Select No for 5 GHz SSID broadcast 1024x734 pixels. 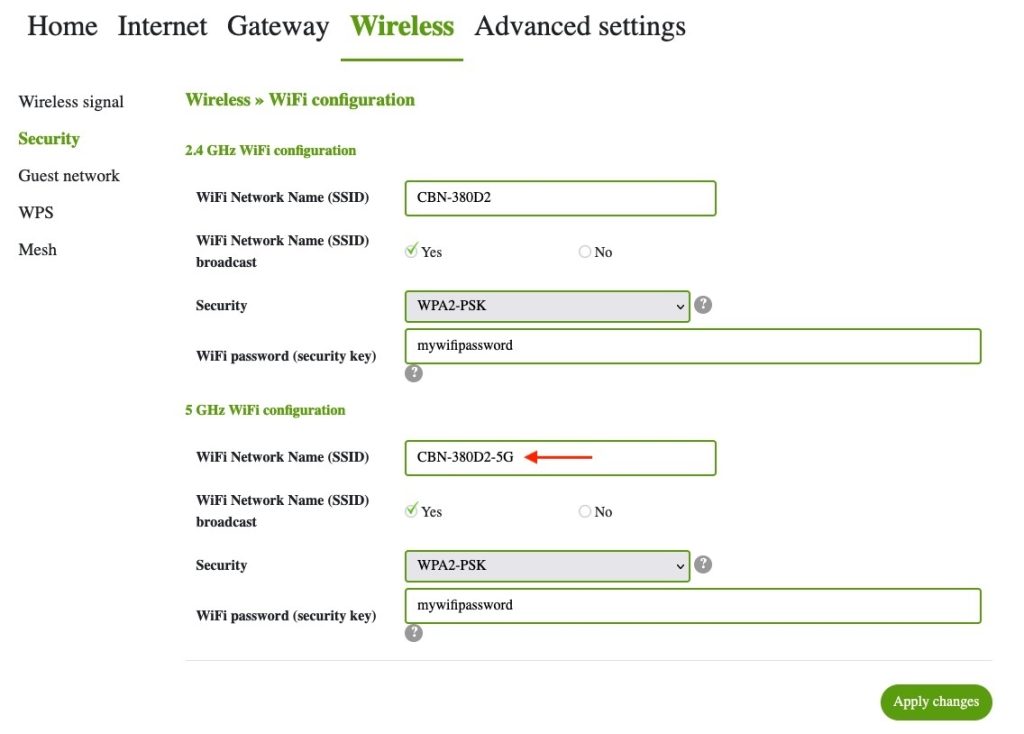pyautogui.click(x=585, y=511)
